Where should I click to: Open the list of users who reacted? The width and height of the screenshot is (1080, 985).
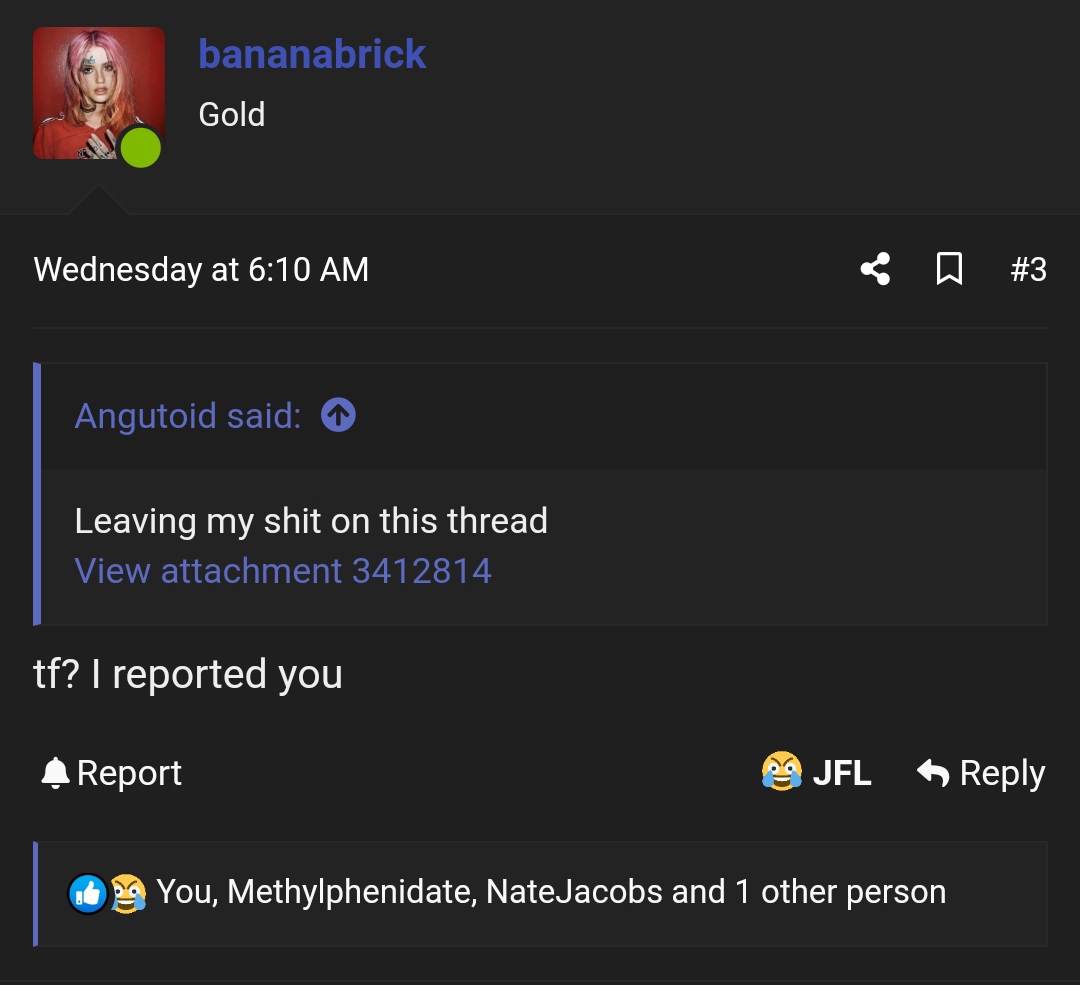(x=551, y=892)
